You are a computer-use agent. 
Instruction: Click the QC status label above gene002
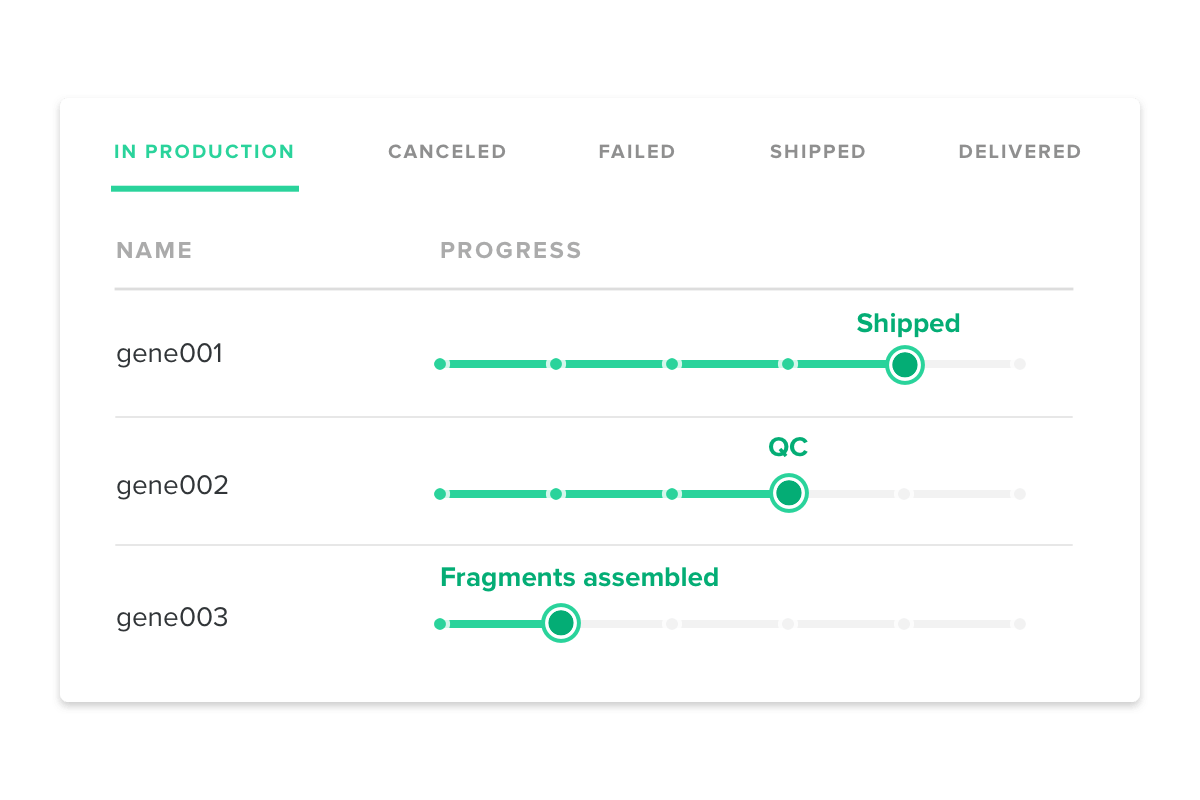[x=788, y=447]
